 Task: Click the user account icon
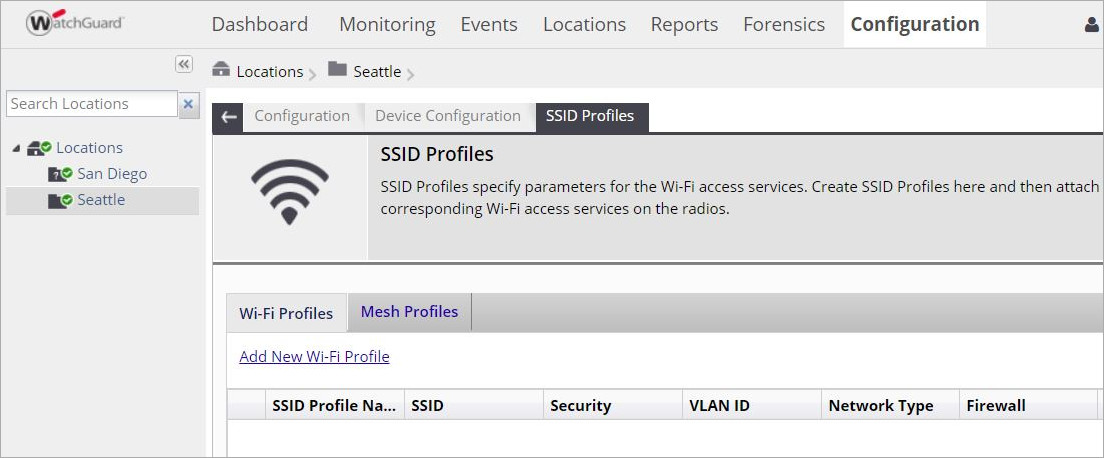tap(1092, 25)
